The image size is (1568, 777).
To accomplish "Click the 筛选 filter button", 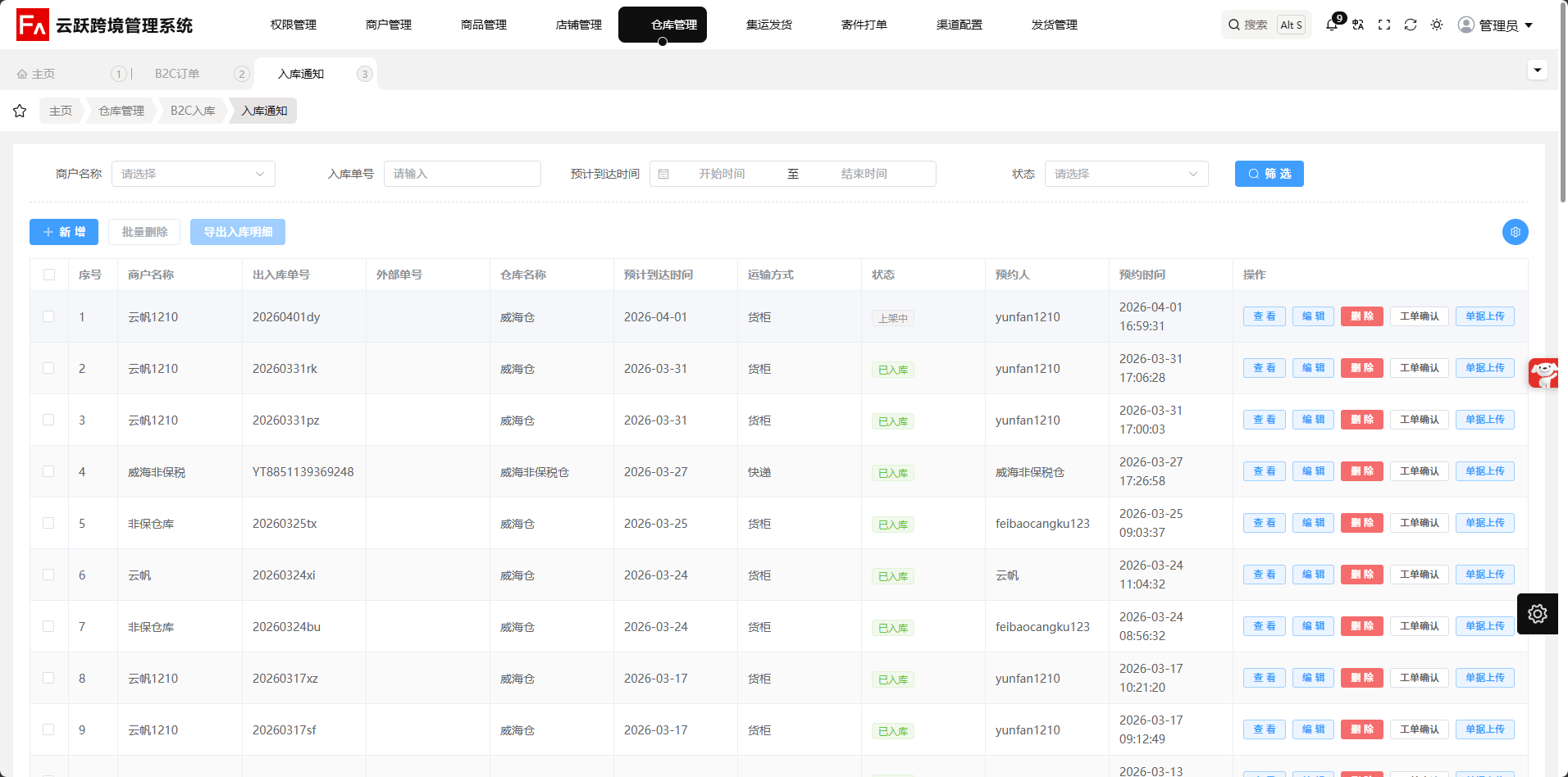I will click(x=1269, y=174).
